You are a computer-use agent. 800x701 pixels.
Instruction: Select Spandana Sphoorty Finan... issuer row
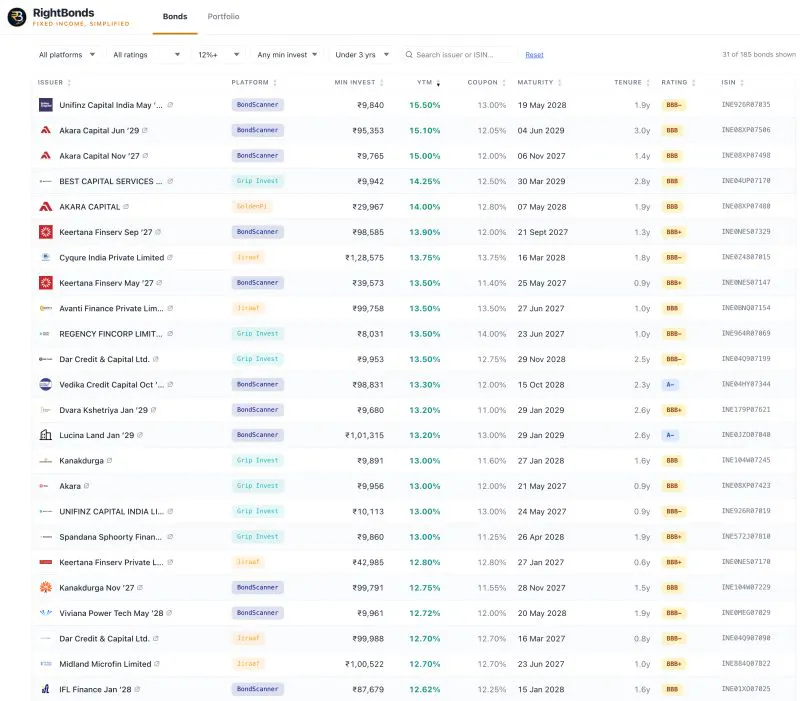click(413, 537)
